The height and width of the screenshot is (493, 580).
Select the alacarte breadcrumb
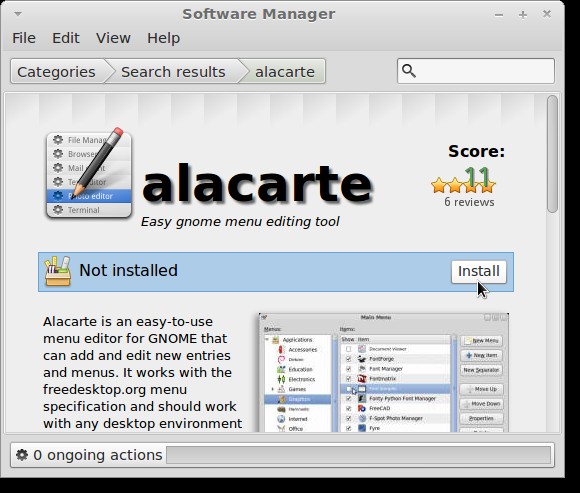point(284,71)
